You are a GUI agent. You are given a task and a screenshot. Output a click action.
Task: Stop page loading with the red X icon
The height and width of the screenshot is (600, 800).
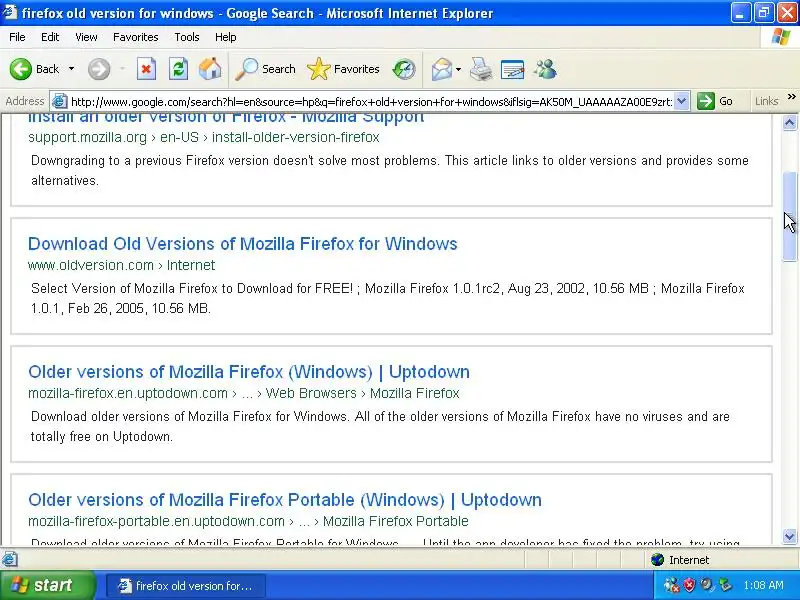click(x=146, y=69)
